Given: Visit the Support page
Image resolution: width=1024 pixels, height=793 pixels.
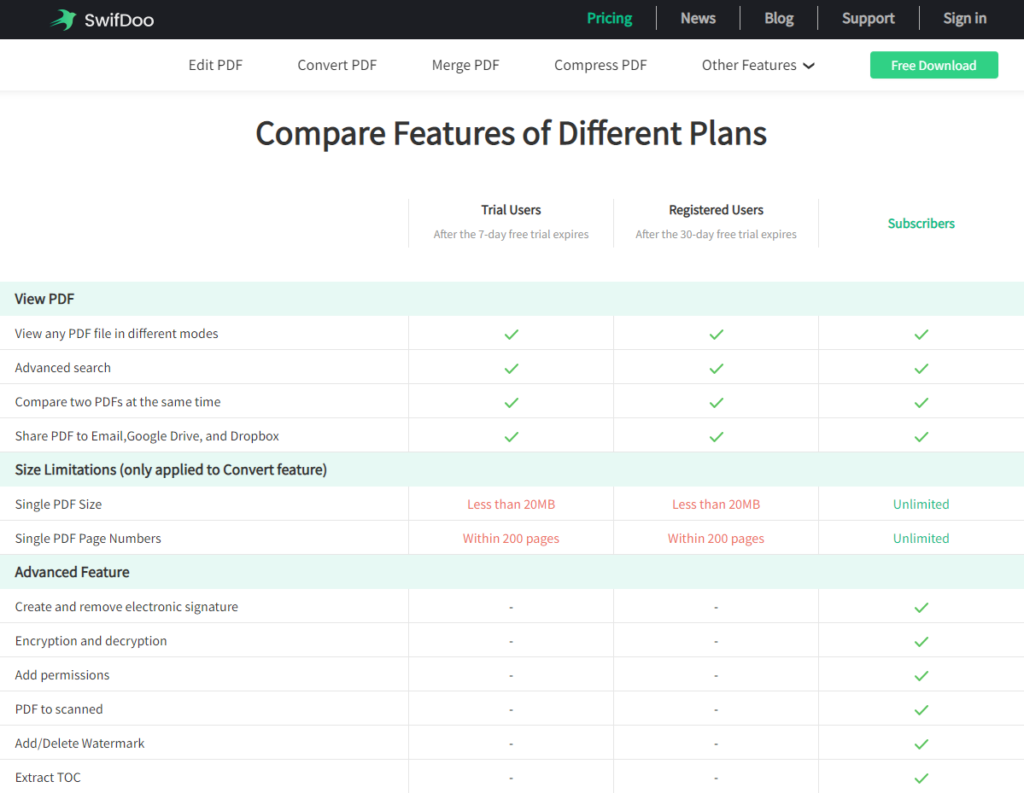Looking at the screenshot, I should click(868, 18).
